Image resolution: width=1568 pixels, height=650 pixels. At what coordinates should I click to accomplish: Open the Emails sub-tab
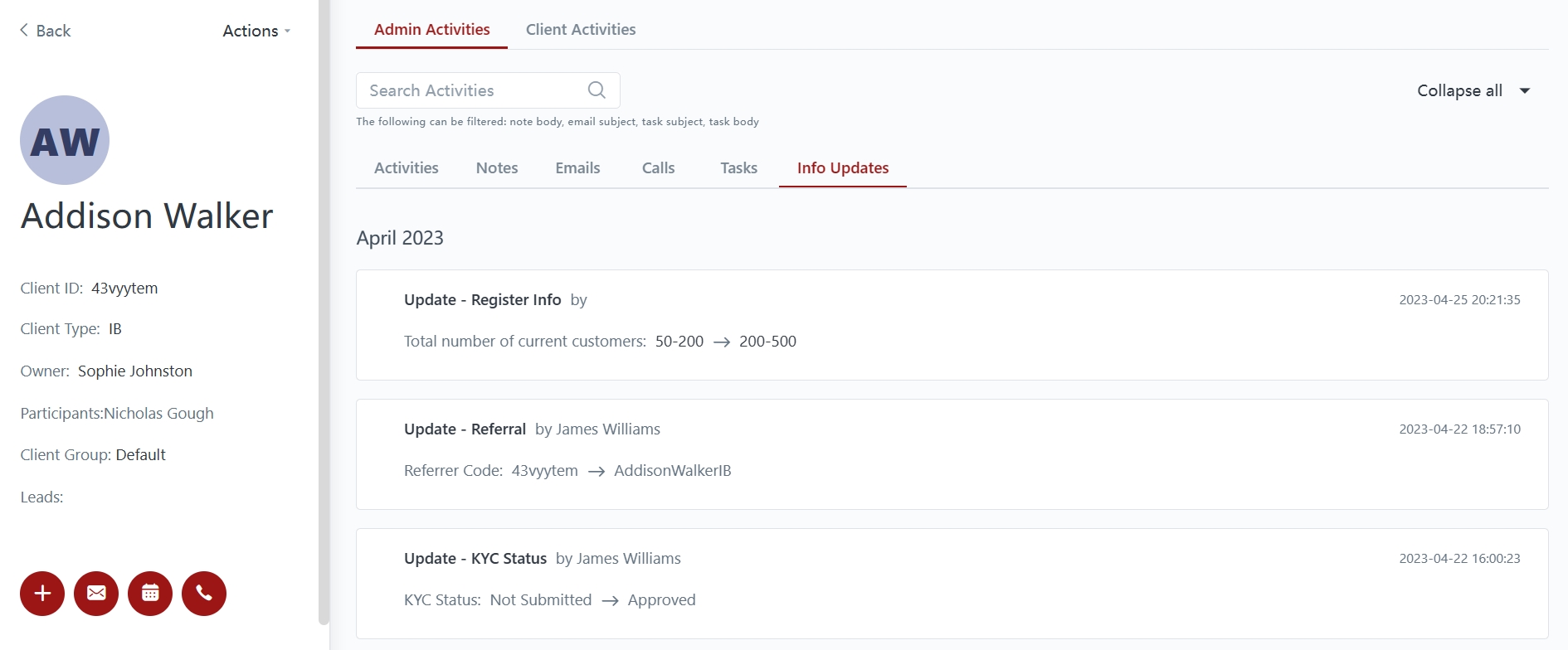coord(577,168)
